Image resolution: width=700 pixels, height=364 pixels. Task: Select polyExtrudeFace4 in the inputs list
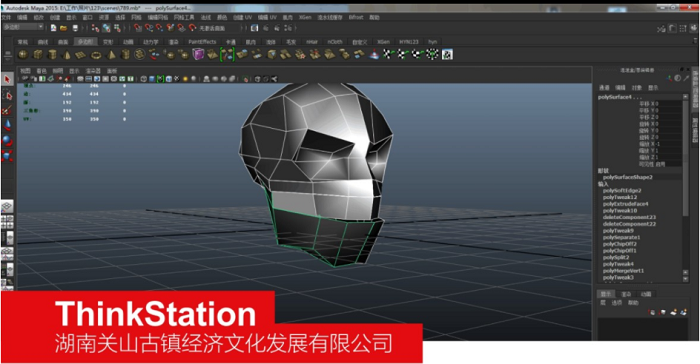coord(625,204)
